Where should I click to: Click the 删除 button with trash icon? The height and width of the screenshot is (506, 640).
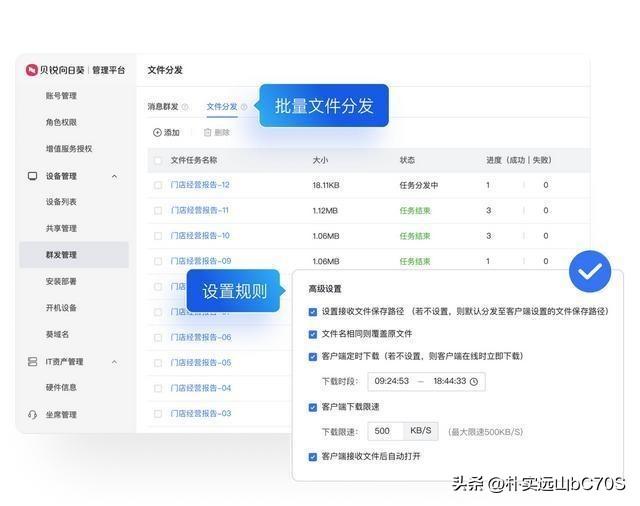pos(217,133)
